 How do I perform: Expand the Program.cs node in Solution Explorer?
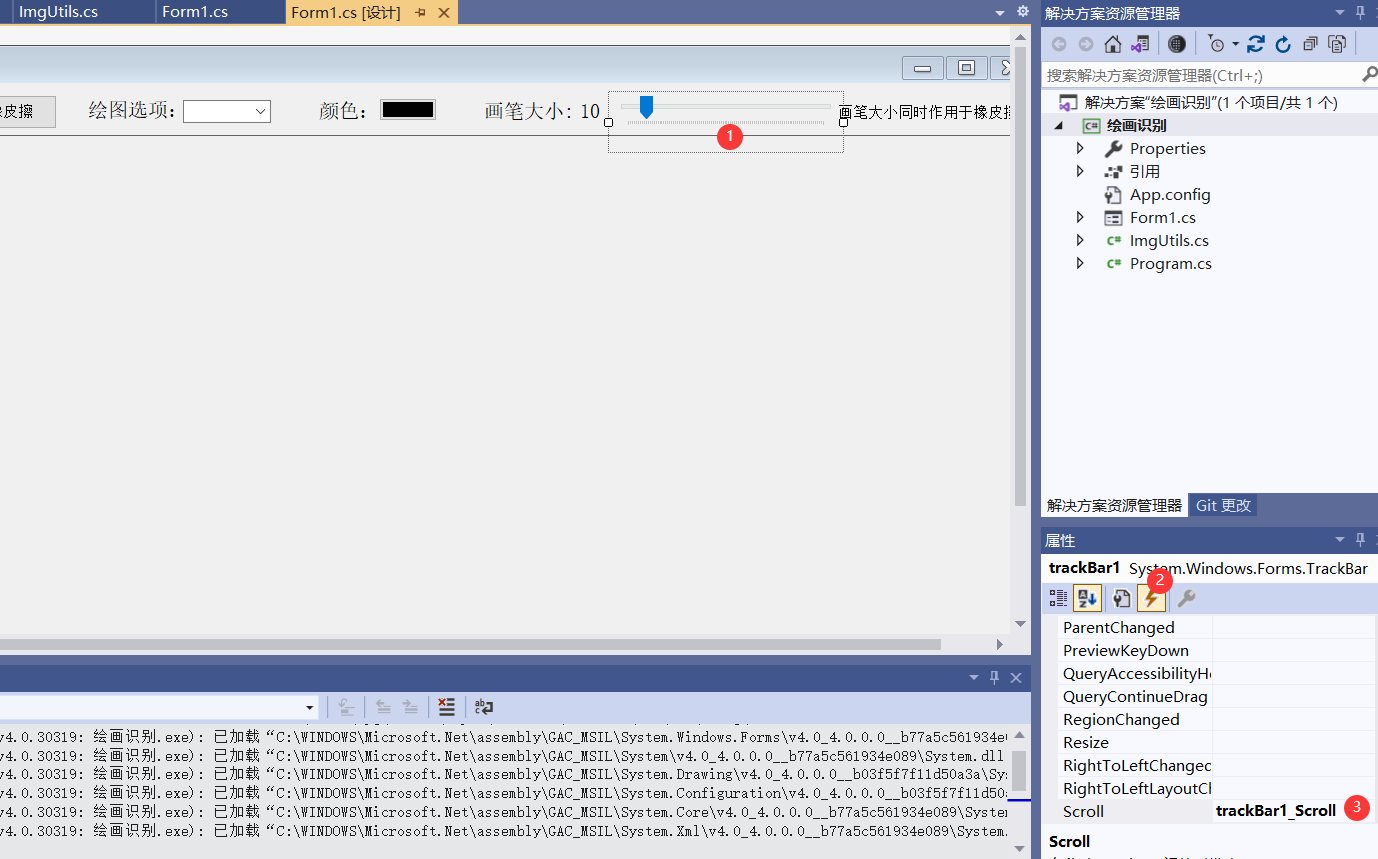point(1080,263)
